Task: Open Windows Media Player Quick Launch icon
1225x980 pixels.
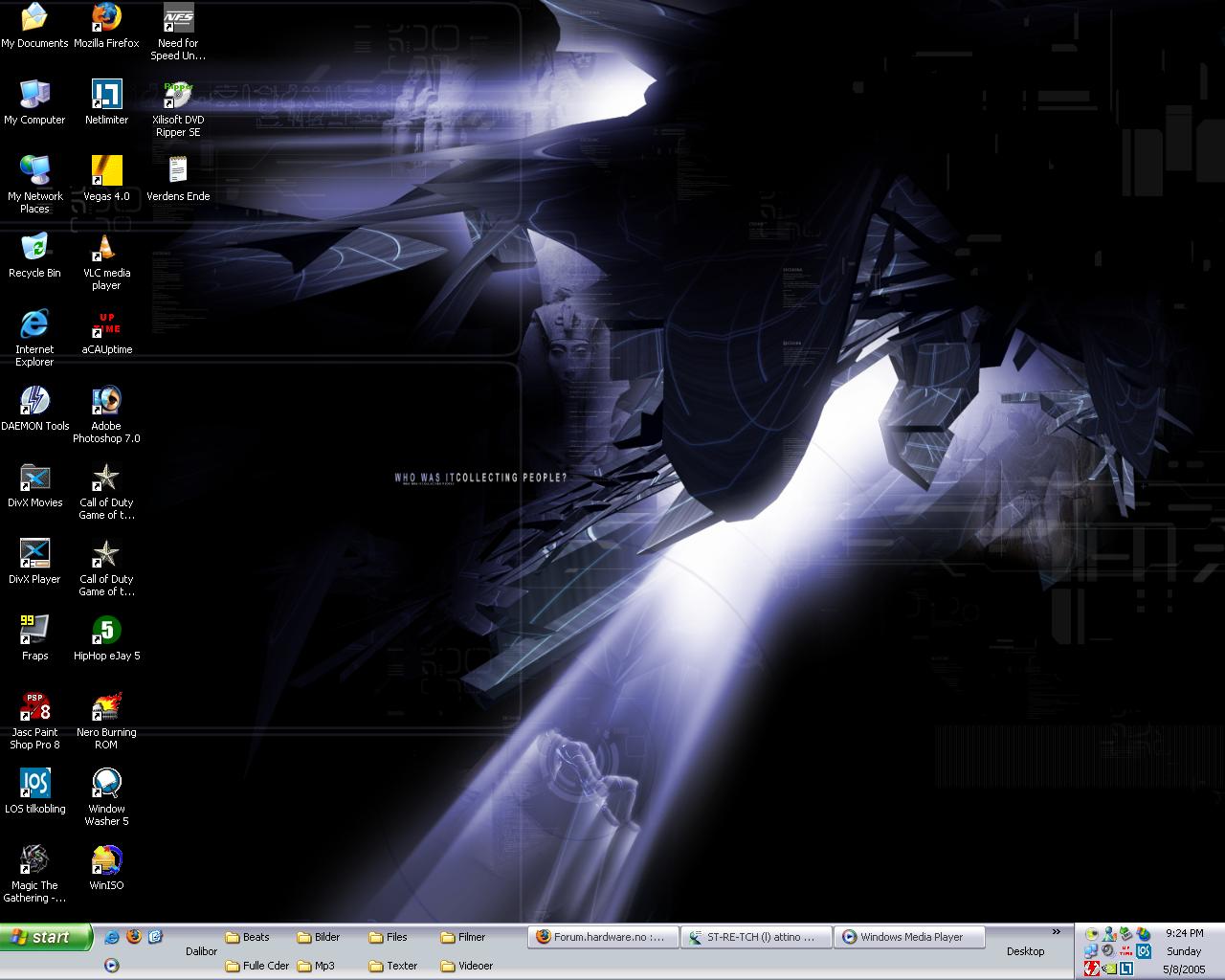Action: point(112,965)
